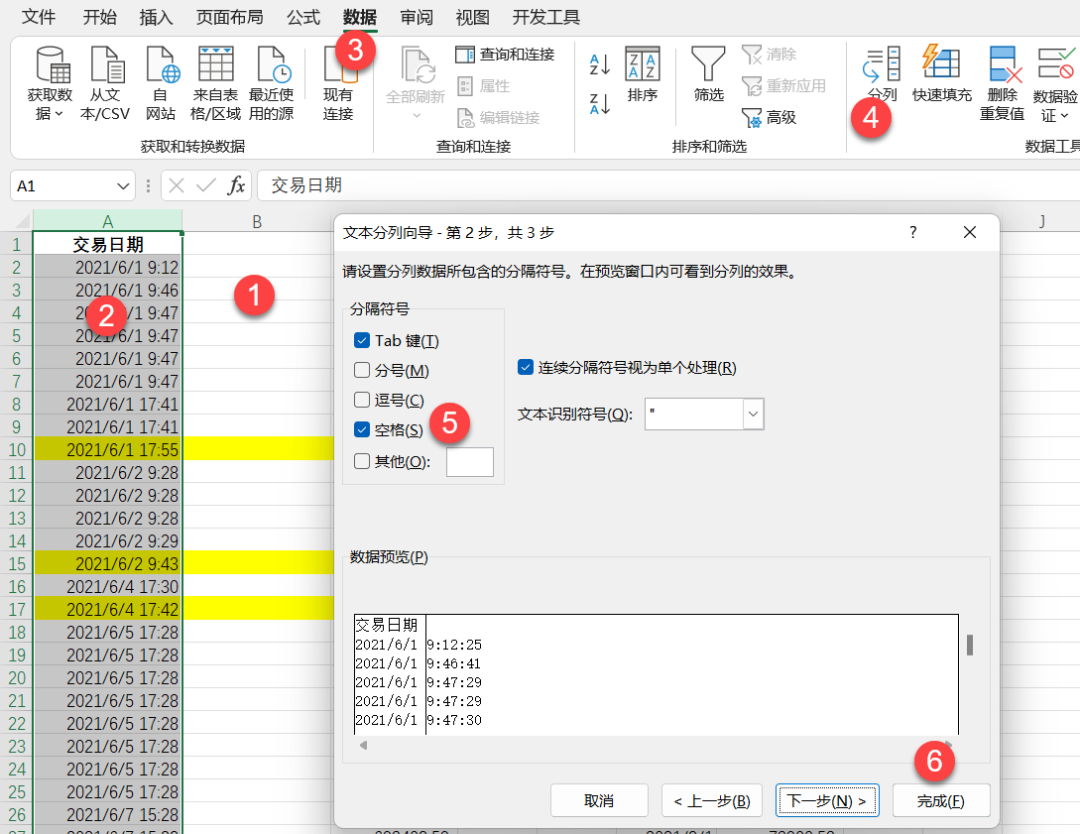Open 来自表格/区域 data source
1080x834 pixels.
point(216,83)
